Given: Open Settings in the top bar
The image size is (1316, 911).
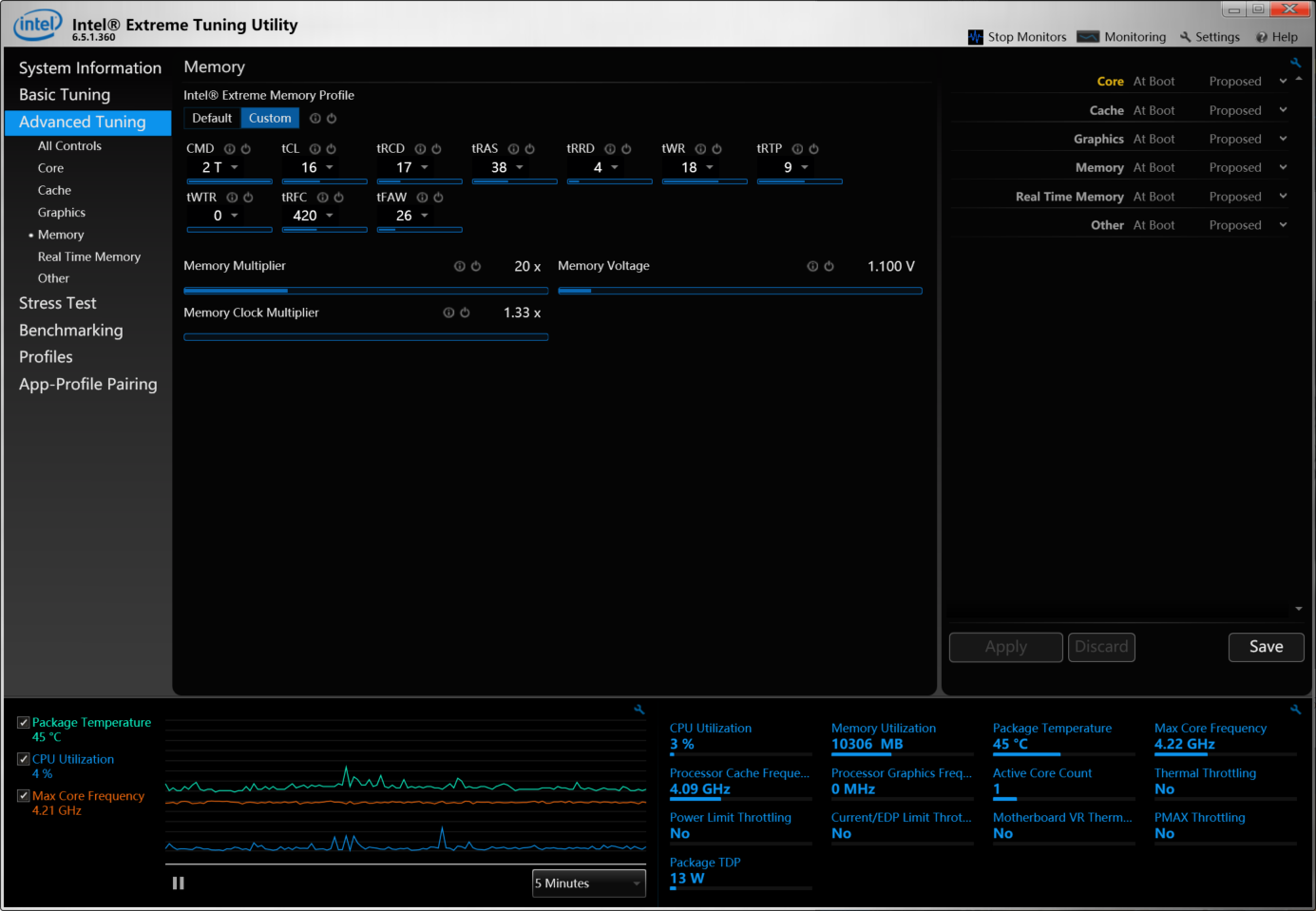Looking at the screenshot, I should pos(1210,37).
